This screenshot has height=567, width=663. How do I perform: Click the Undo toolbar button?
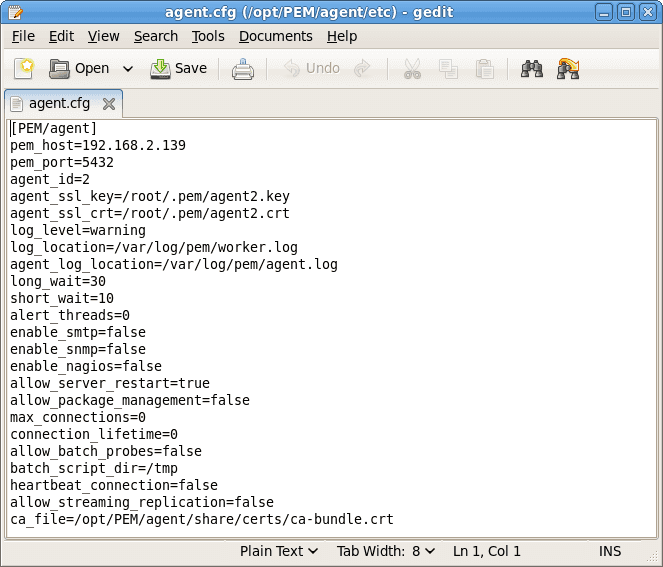click(311, 69)
